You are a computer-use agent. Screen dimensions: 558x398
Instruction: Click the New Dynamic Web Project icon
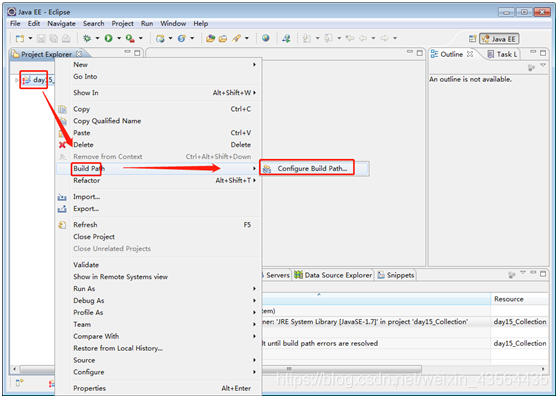pyautogui.click(x=160, y=38)
